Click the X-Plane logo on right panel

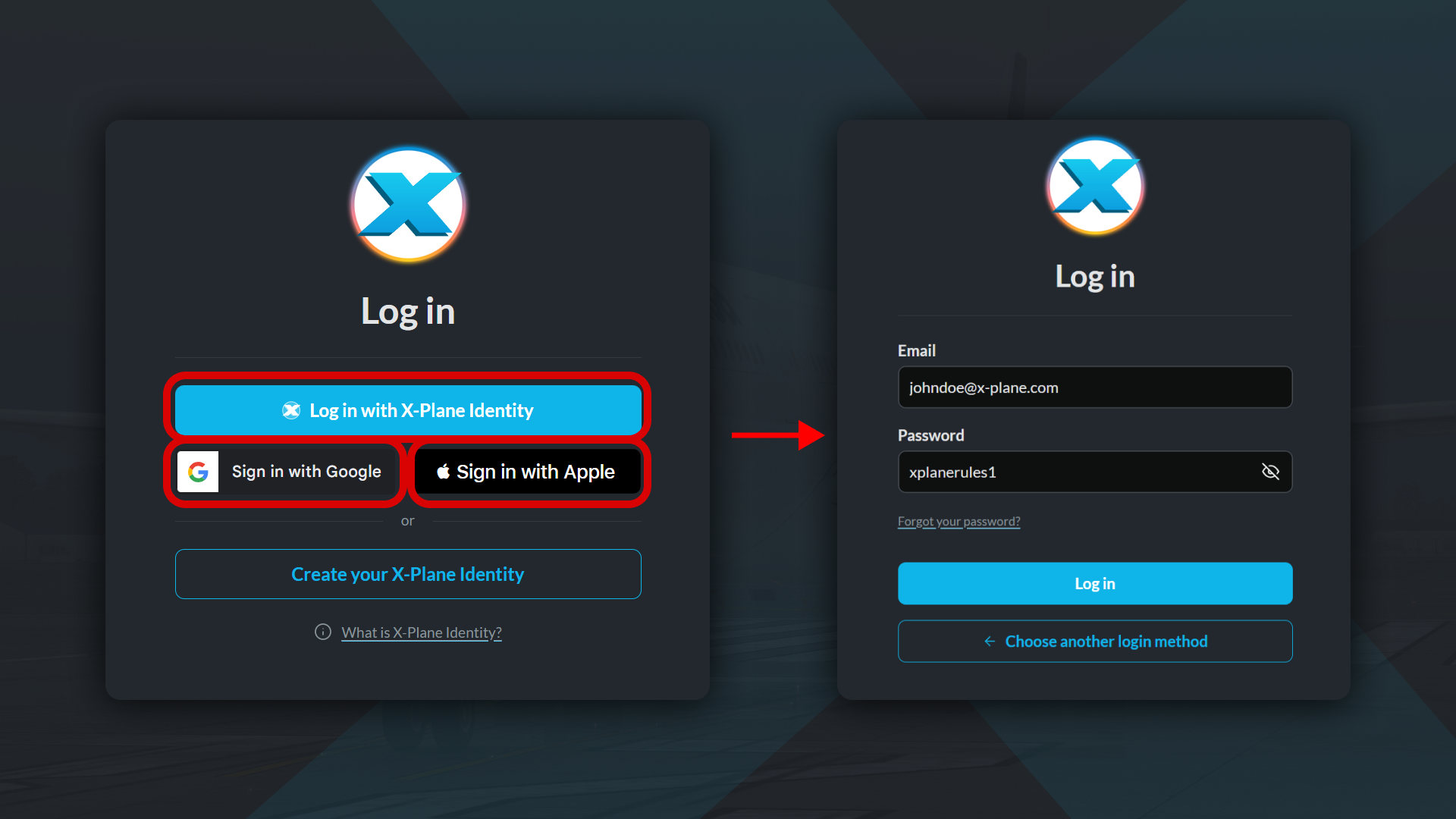tap(1095, 187)
